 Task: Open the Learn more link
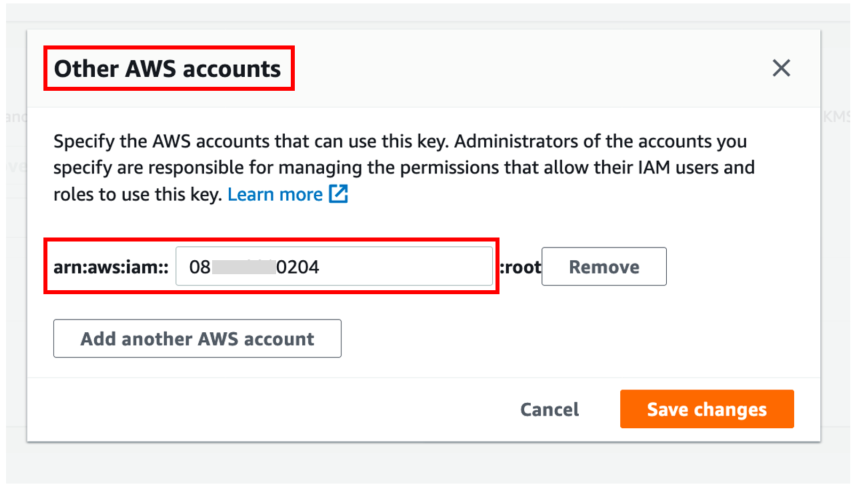[275, 194]
